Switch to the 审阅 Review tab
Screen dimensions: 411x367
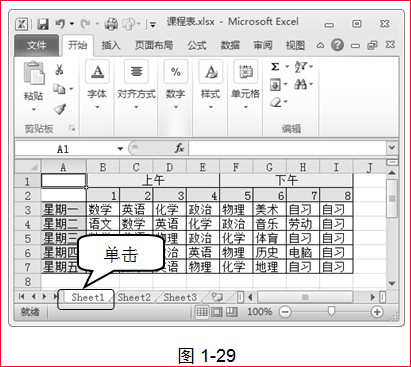coord(263,45)
